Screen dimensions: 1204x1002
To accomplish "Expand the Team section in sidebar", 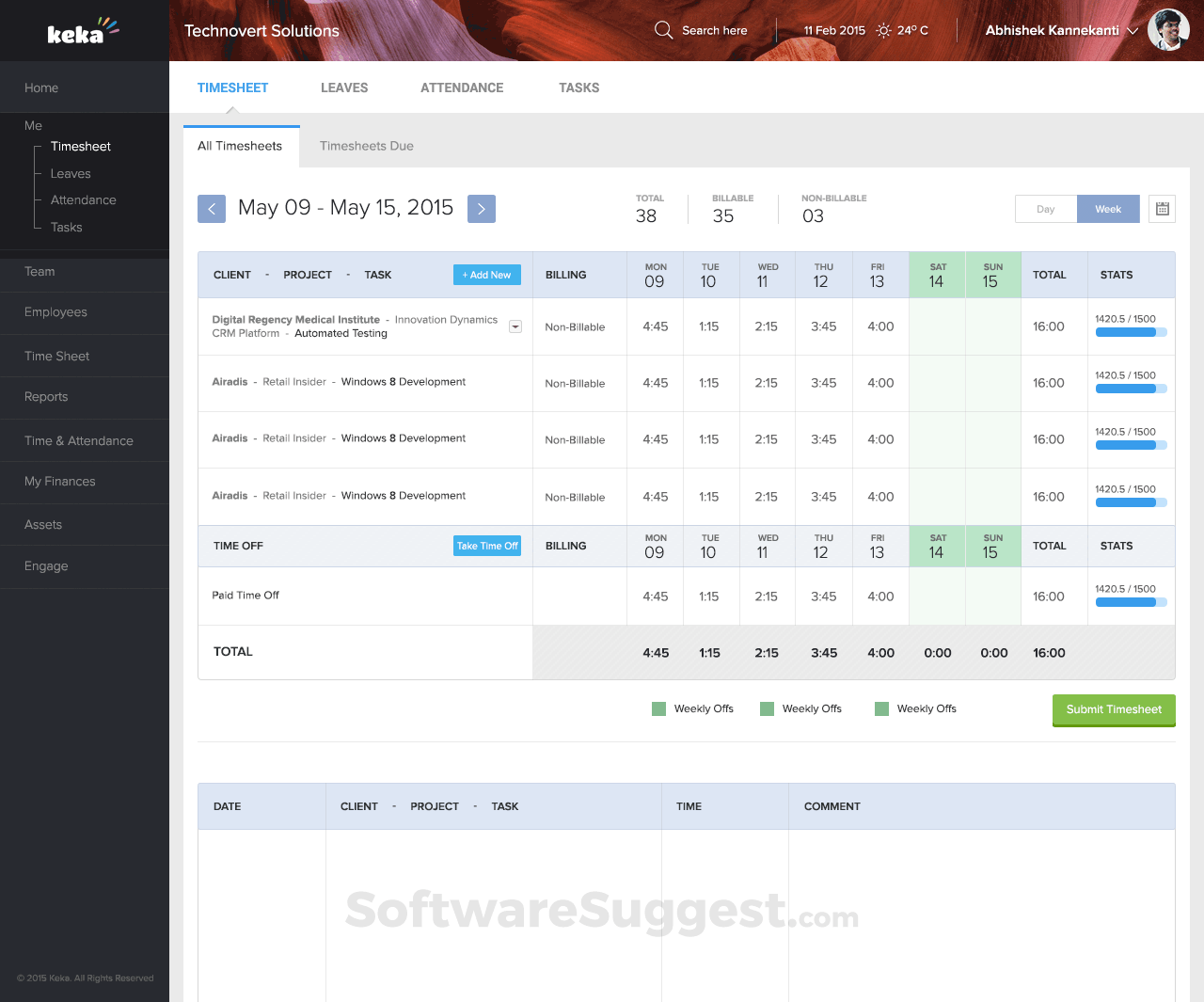I will pyautogui.click(x=40, y=272).
